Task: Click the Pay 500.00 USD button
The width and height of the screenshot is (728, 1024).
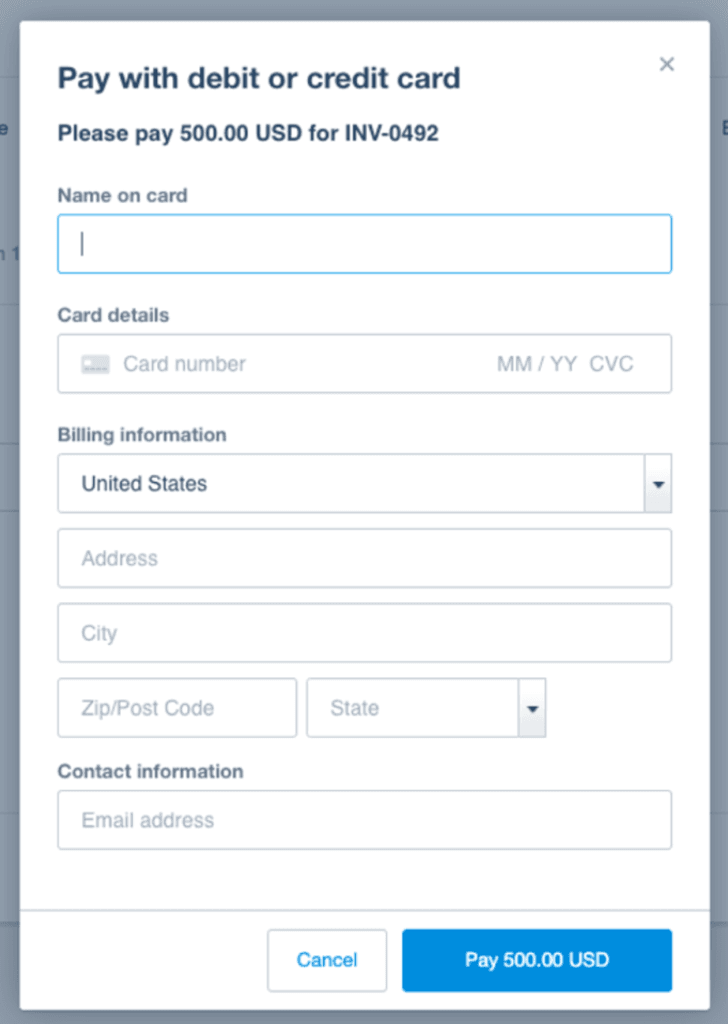Action: pos(537,960)
